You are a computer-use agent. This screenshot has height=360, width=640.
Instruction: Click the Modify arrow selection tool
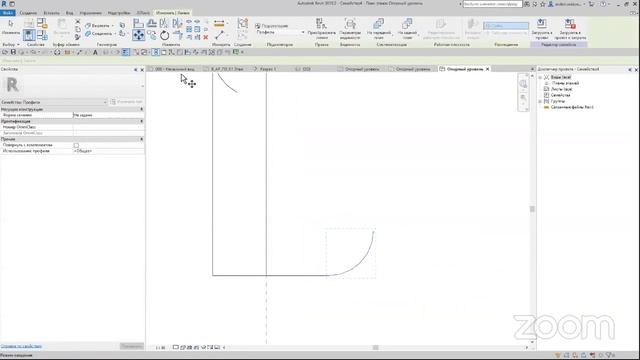tap(11, 26)
